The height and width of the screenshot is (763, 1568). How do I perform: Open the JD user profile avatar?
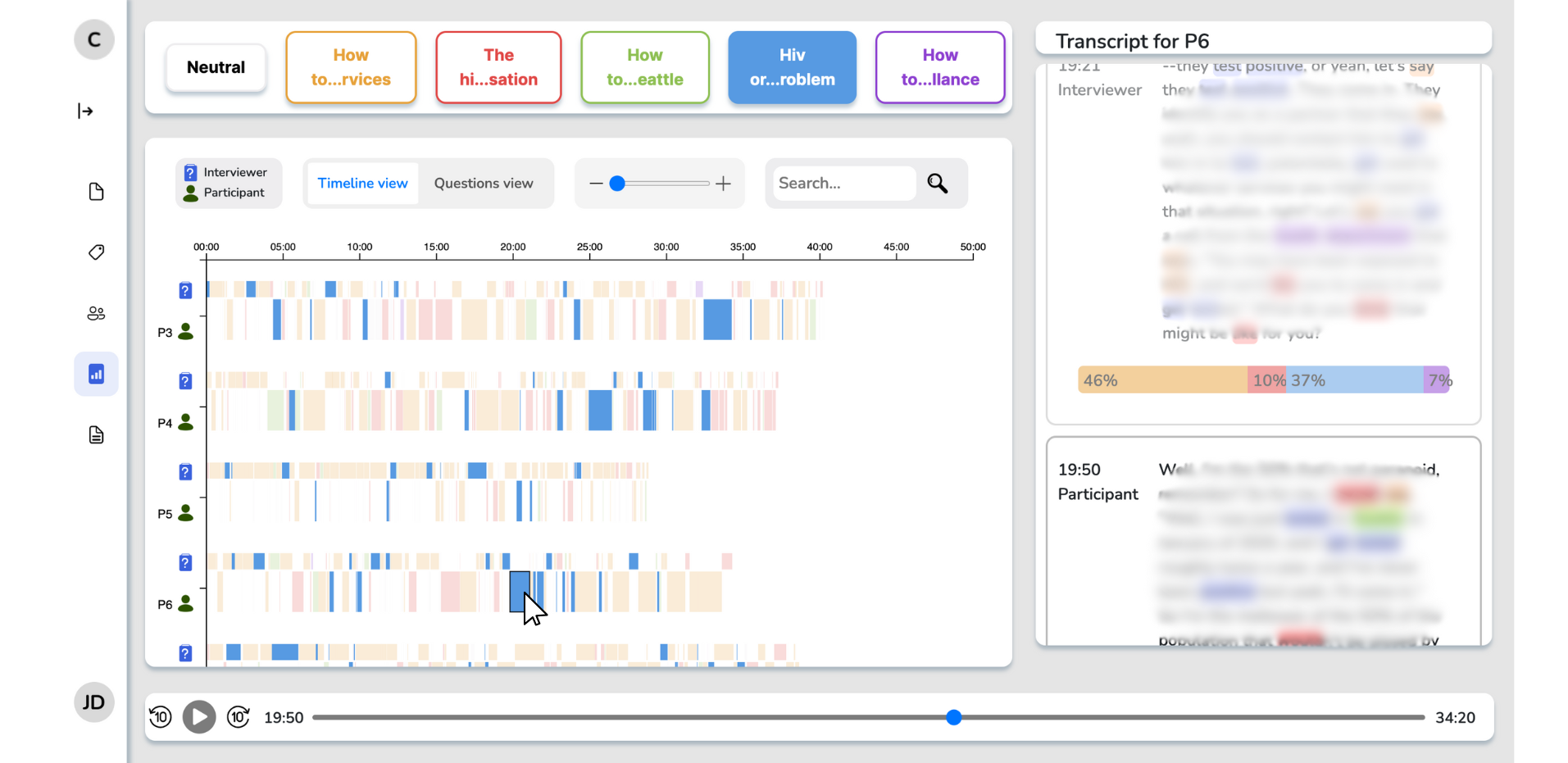pos(94,702)
